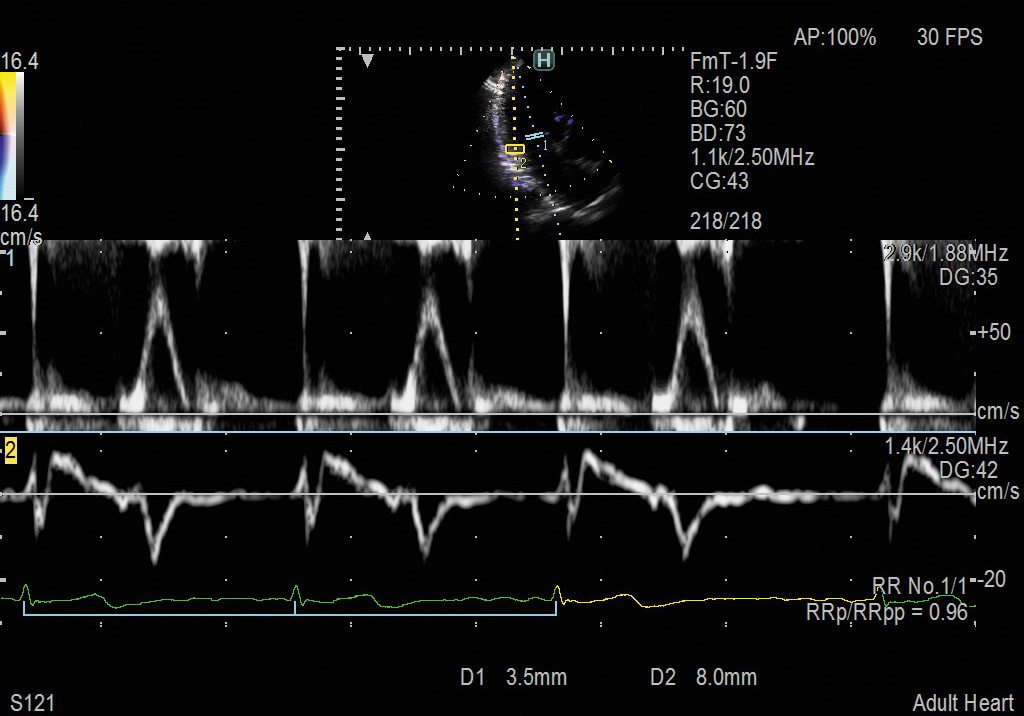The image size is (1024, 716).
Task: Click the 218/218 frame counter
Action: [725, 221]
